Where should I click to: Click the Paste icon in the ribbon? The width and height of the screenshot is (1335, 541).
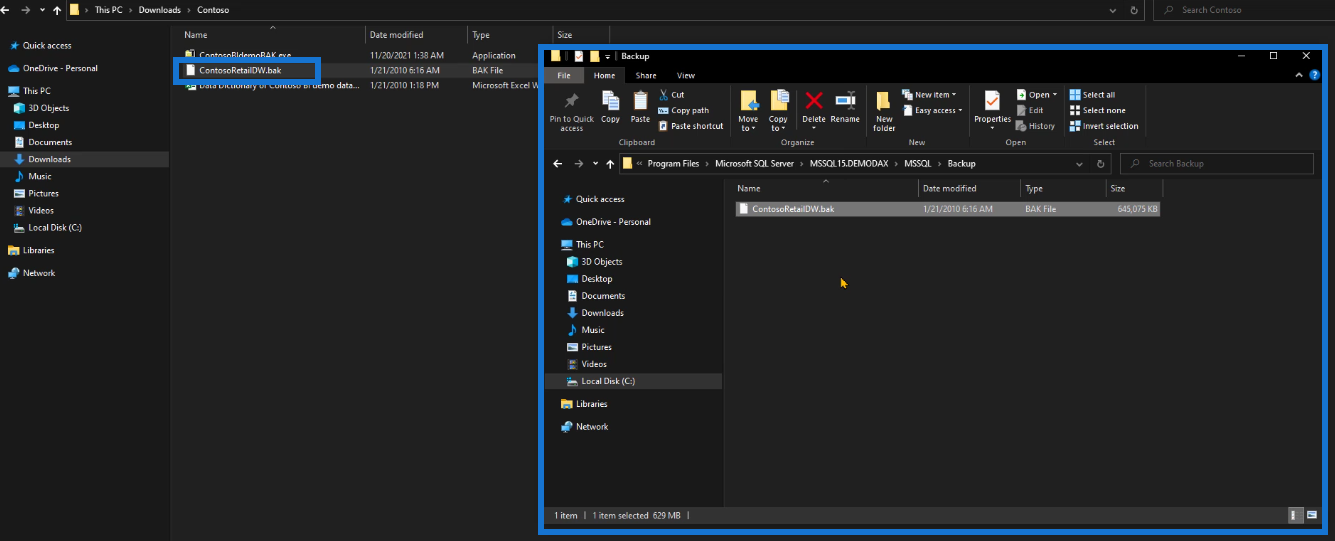click(x=640, y=107)
